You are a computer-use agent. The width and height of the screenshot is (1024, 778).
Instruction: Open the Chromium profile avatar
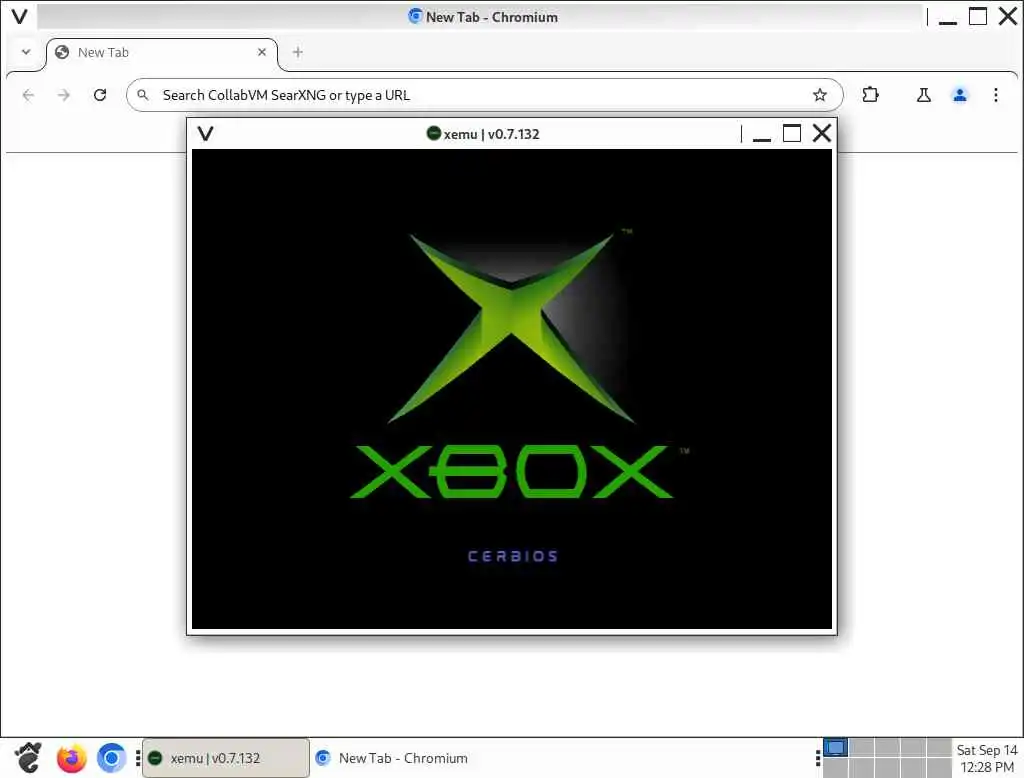tap(959, 95)
